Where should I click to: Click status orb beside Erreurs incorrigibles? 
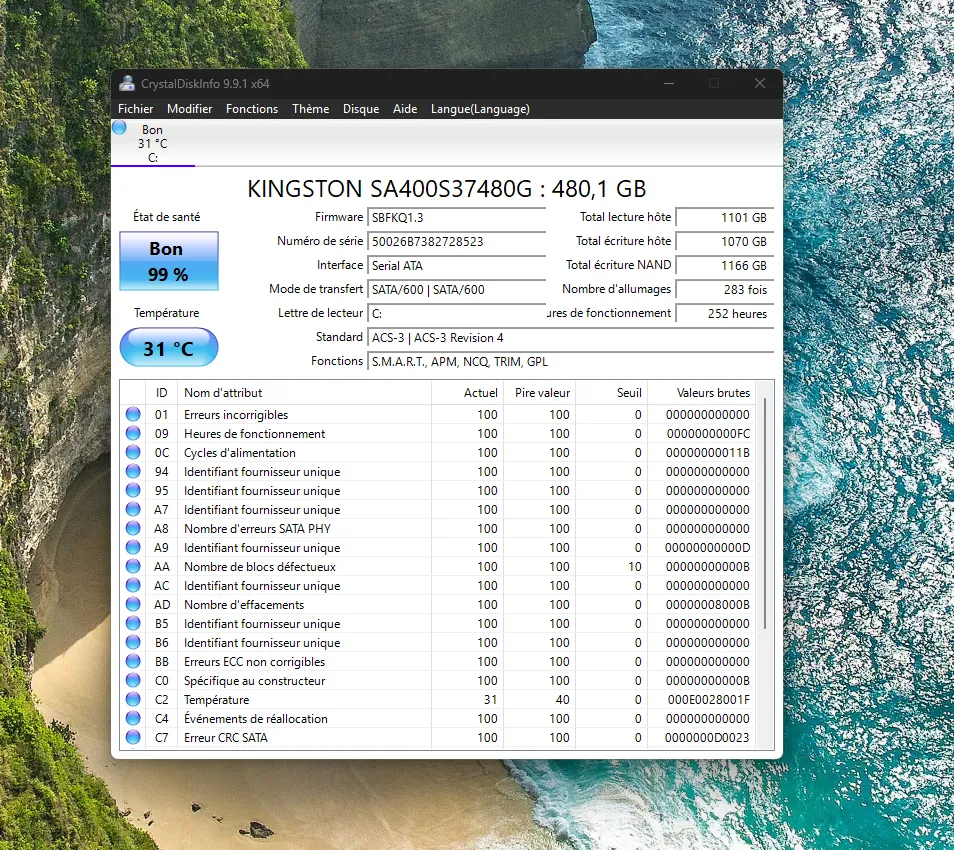click(133, 414)
